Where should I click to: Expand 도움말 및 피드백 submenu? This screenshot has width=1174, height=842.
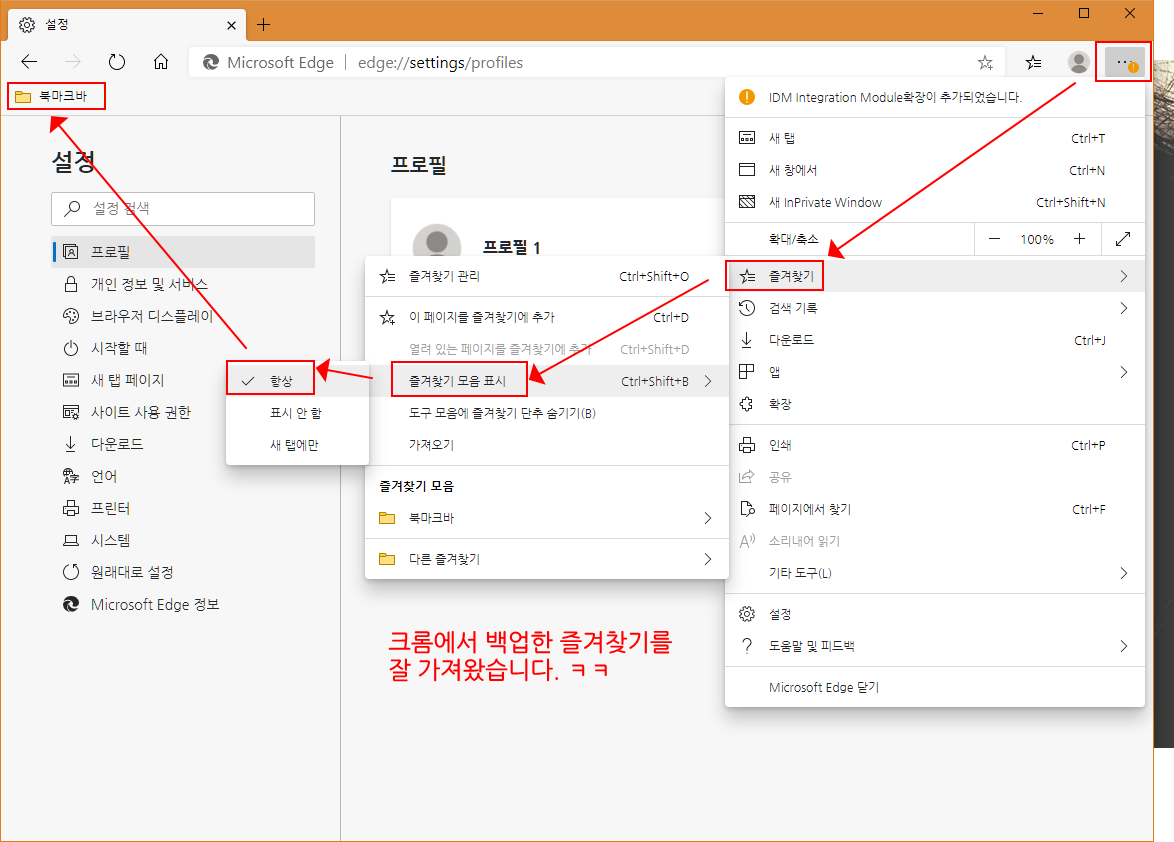934,646
